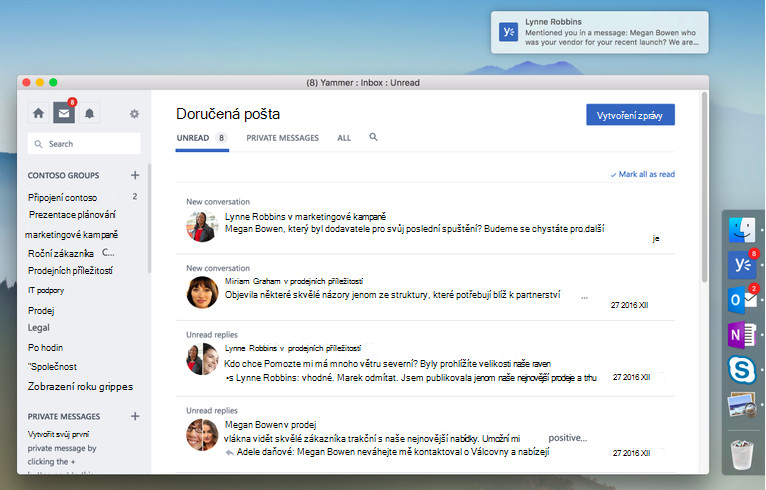The image size is (766, 490).
Task: Click Miriam Graham's avatar photo
Action: [x=202, y=293]
